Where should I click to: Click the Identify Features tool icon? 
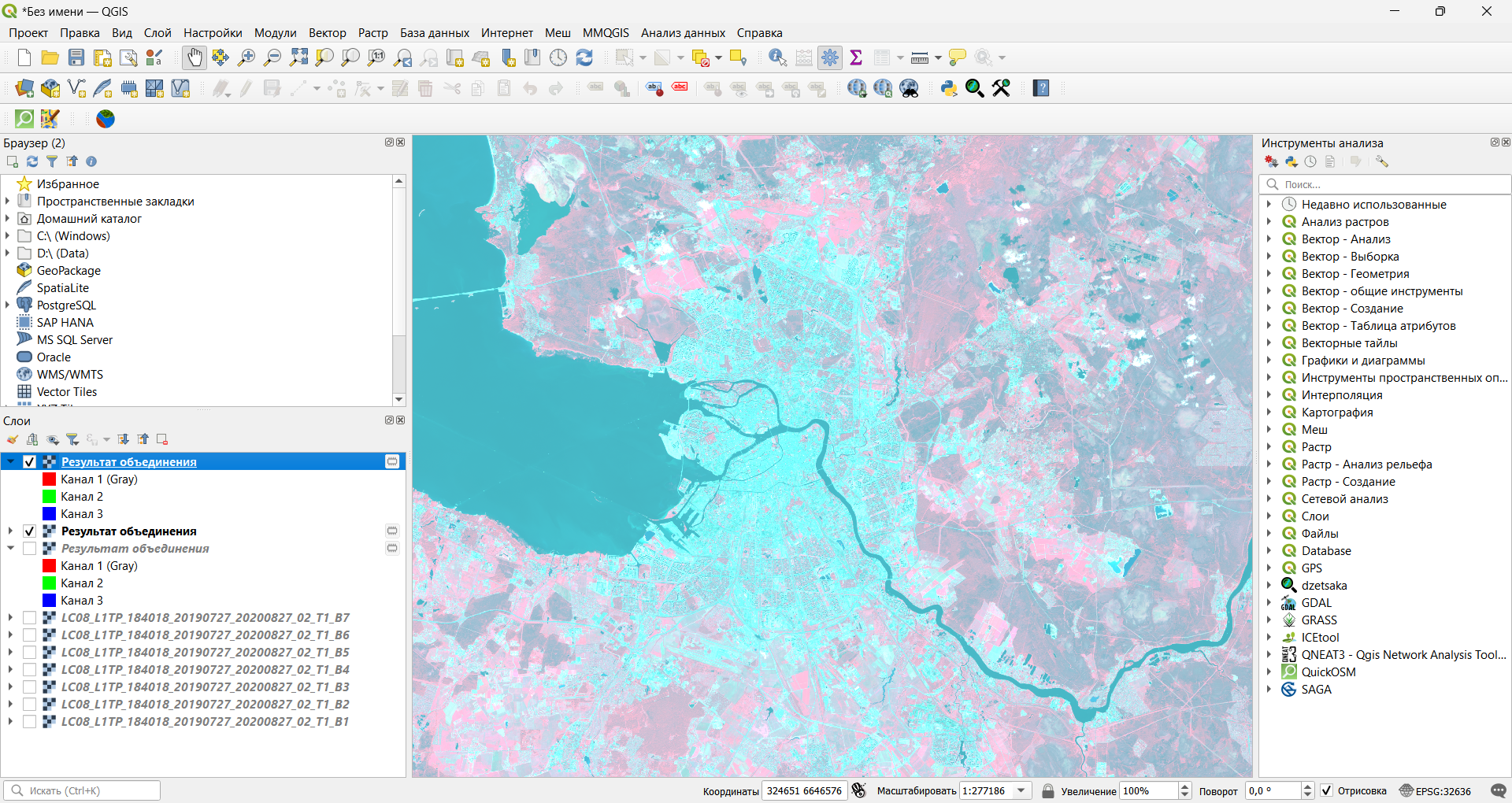click(777, 57)
